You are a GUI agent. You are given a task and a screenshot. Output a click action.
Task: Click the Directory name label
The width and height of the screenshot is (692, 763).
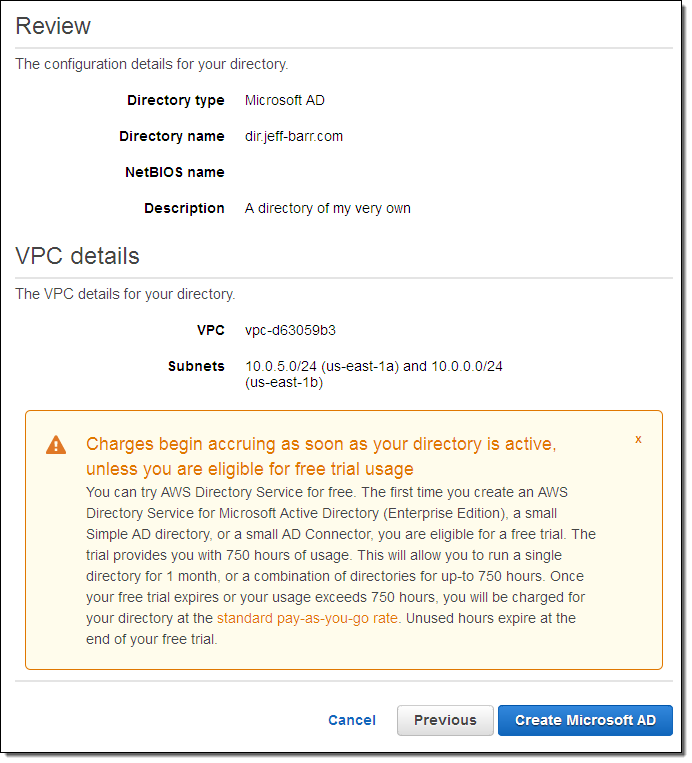[171, 136]
